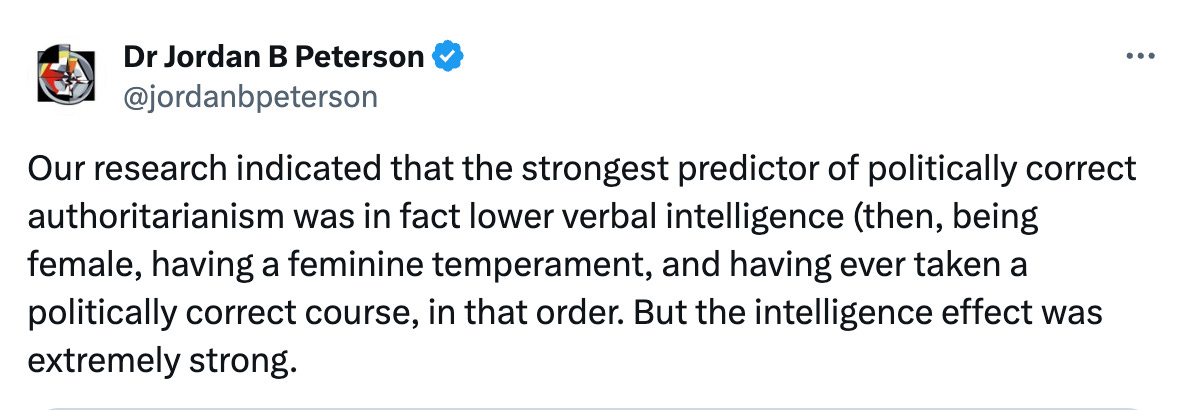Click the embedded card edge below the tweet

(590, 405)
